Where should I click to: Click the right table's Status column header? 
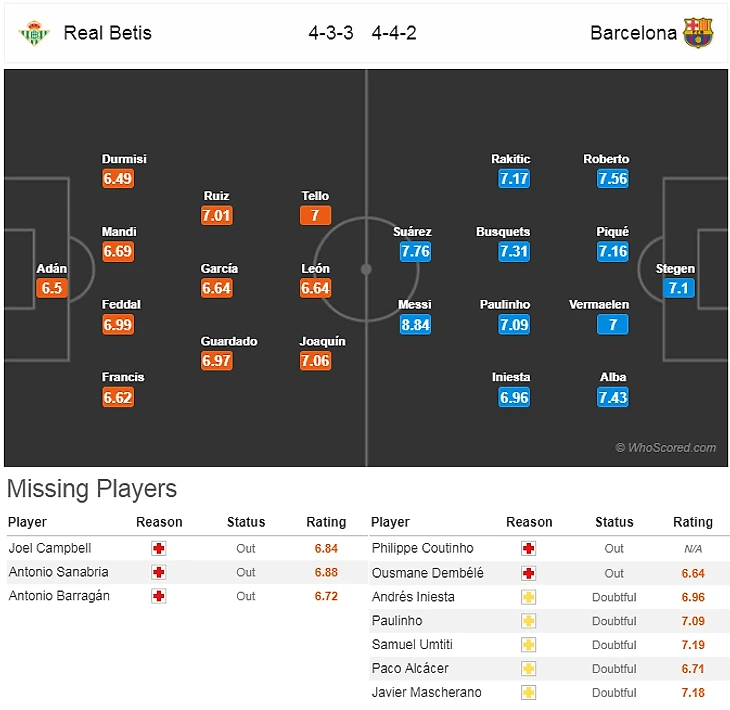click(614, 522)
